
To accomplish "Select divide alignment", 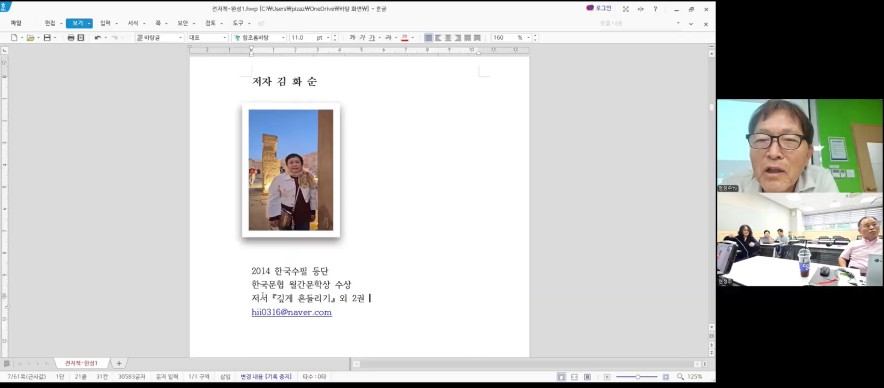I will click(x=477, y=38).
